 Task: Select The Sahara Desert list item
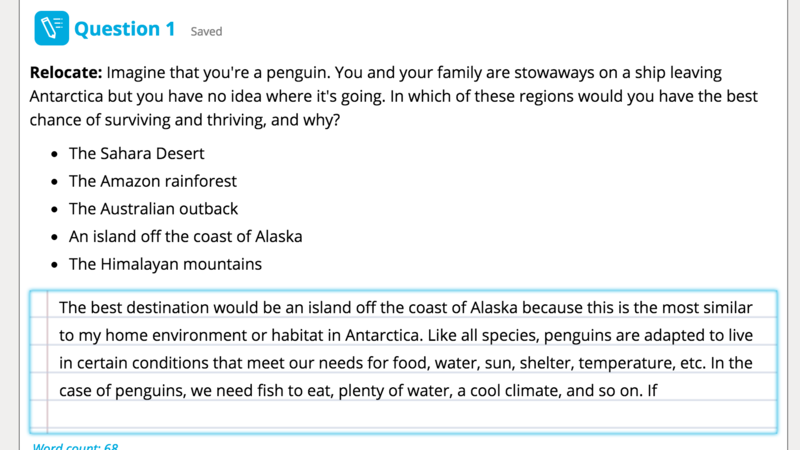tap(136, 154)
